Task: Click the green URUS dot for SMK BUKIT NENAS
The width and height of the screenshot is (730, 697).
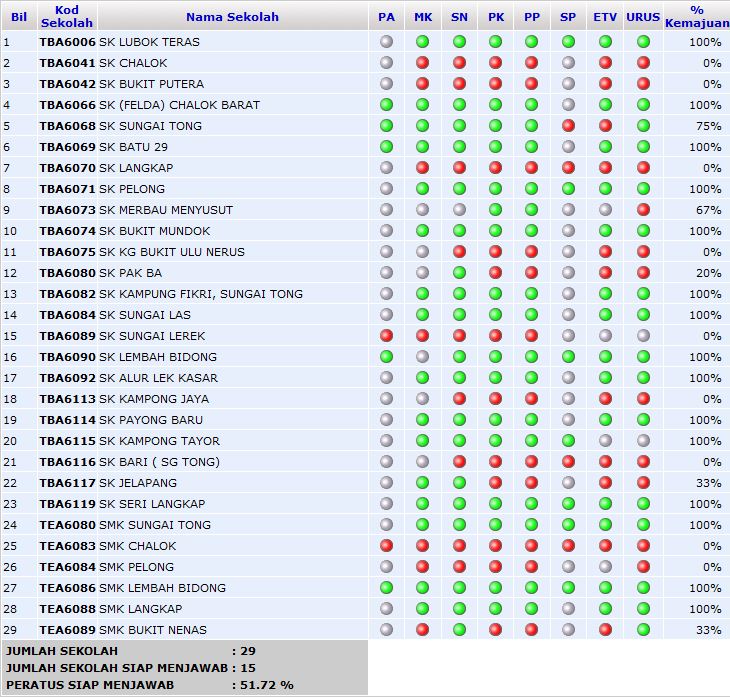Action: (643, 629)
